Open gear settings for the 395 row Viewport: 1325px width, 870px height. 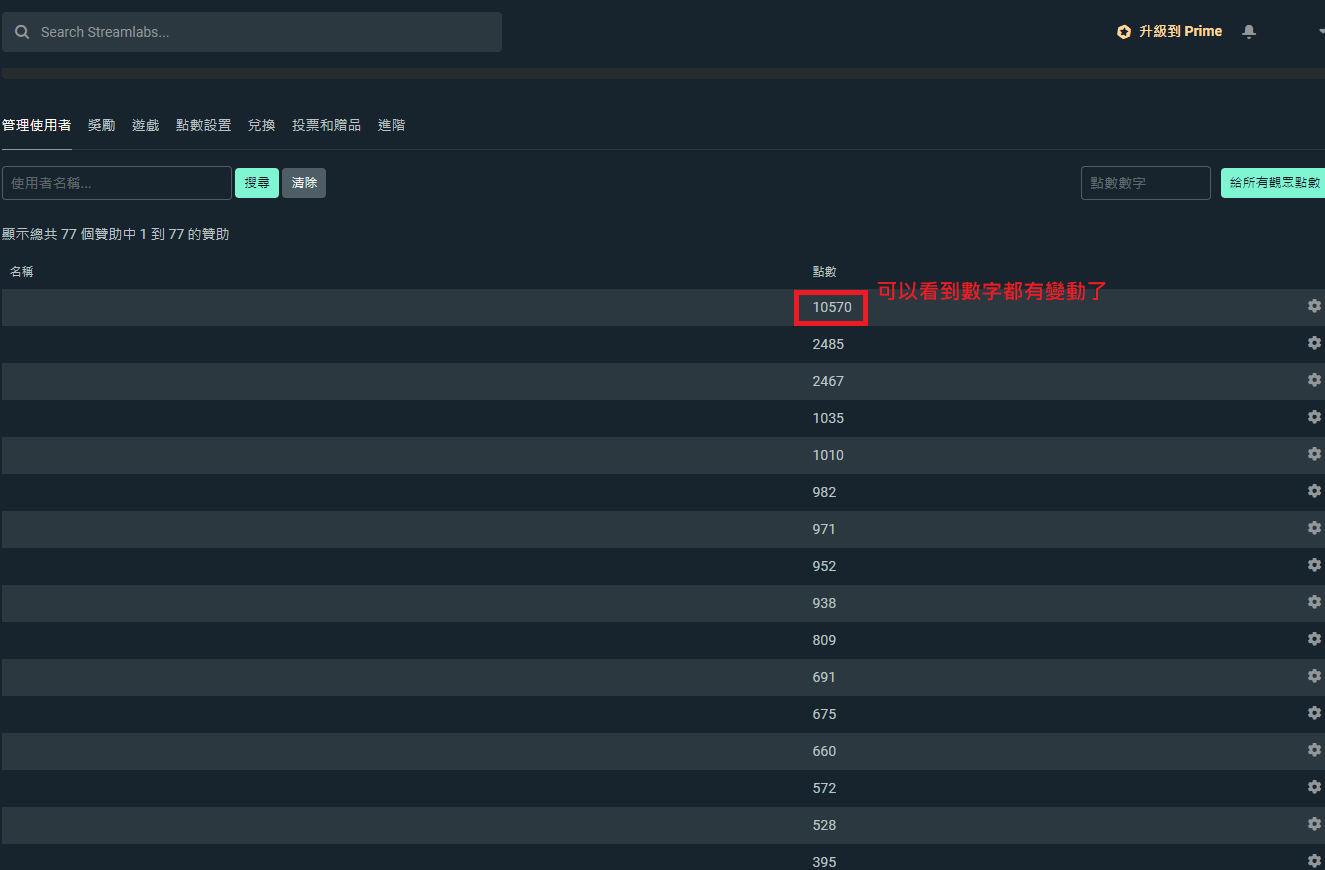[x=1314, y=860]
